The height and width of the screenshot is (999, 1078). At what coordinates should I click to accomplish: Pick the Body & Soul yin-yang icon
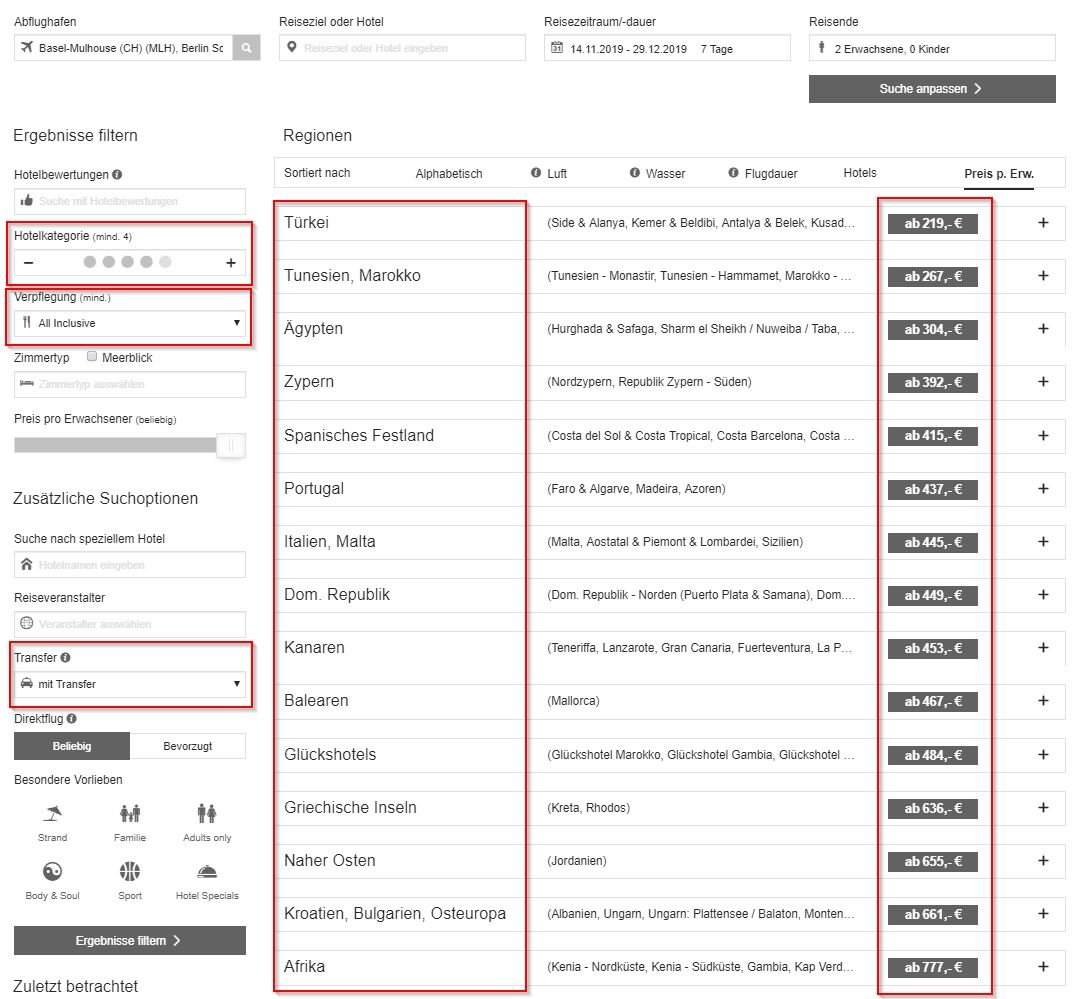(53, 871)
